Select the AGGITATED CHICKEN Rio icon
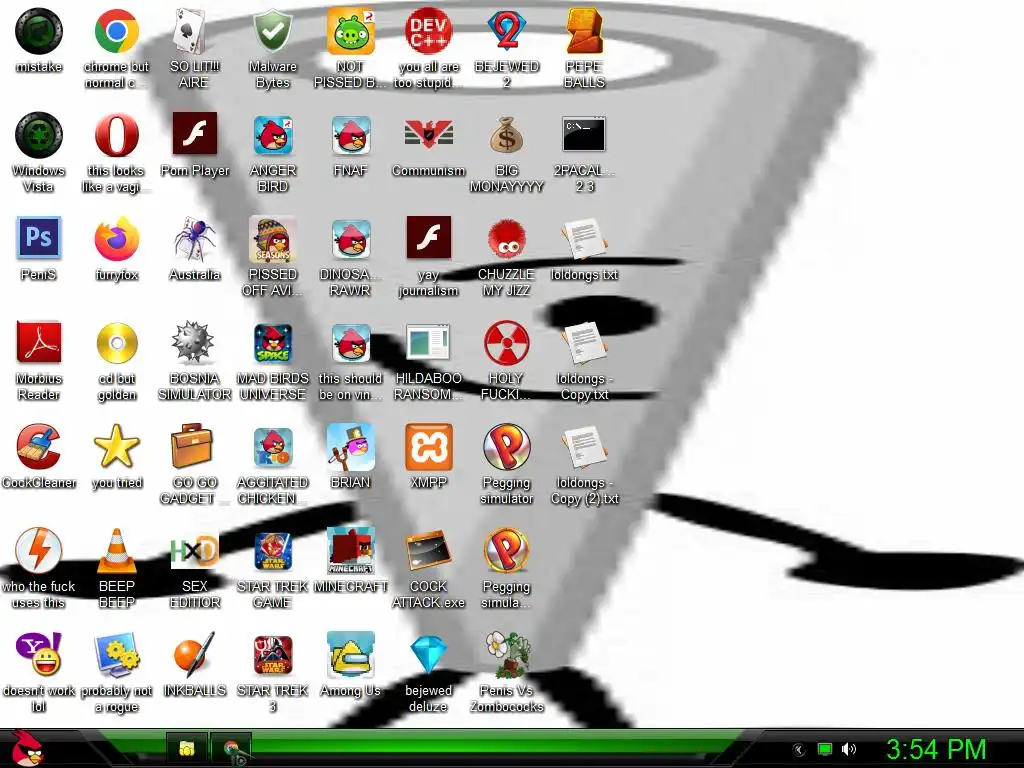Screen dimensions: 1024x768 click(x=272, y=447)
